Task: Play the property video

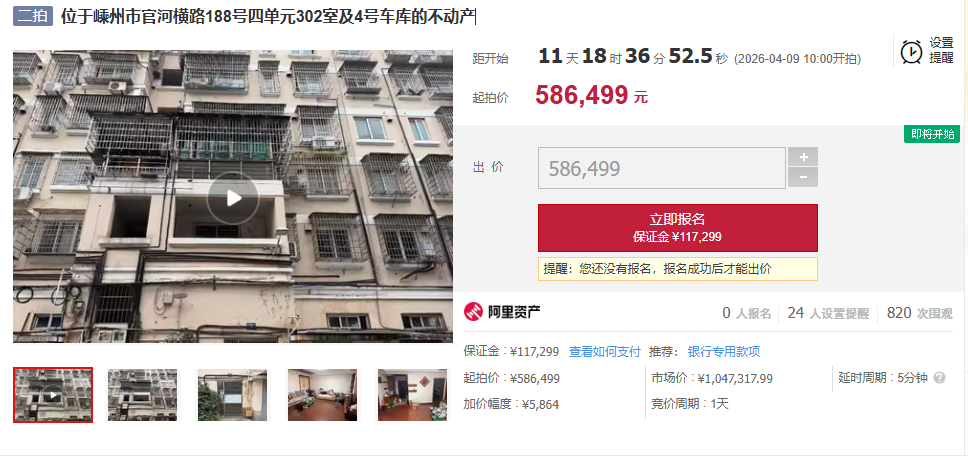Action: click(x=233, y=198)
